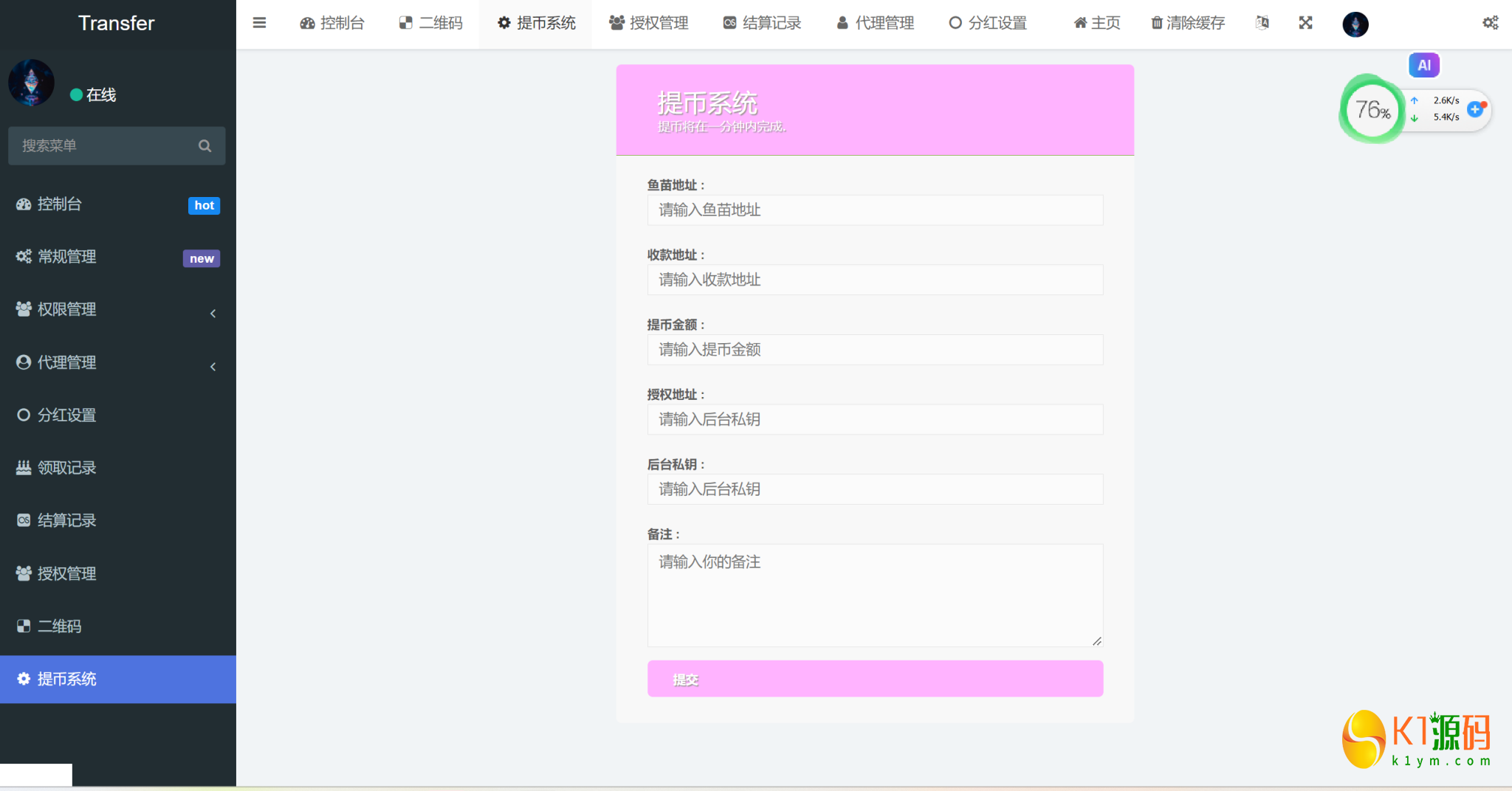
Task: Click the gear icon beside sidebar 提币系统
Action: pos(24,679)
